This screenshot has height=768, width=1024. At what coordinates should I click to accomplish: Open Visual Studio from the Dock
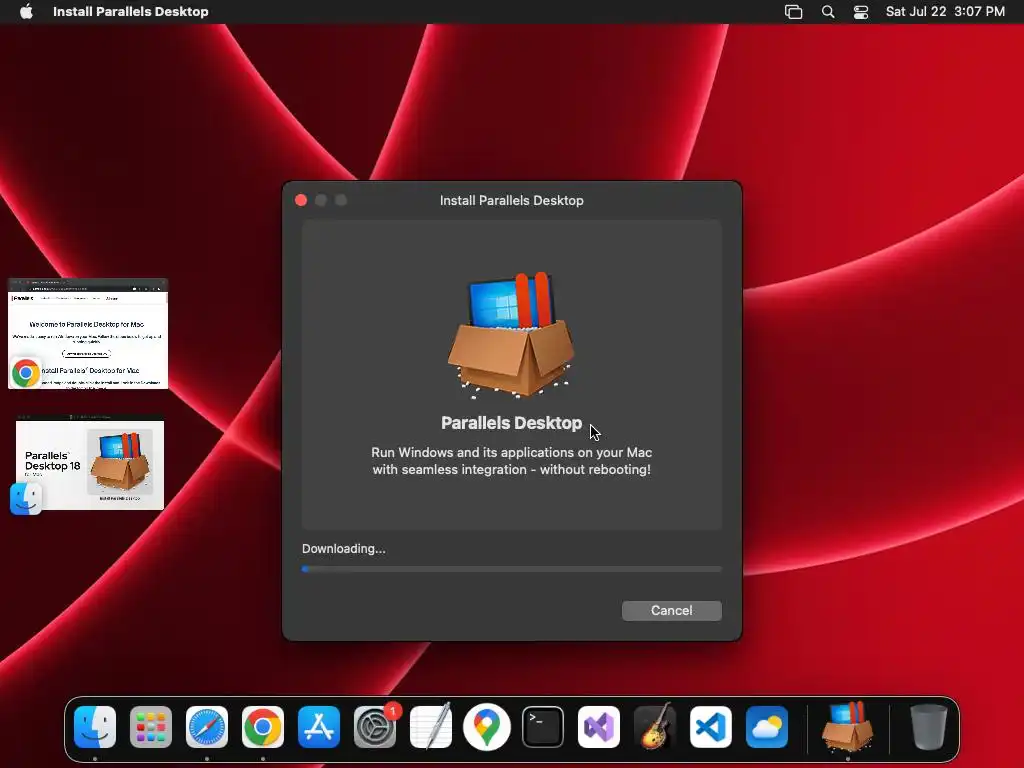pos(599,727)
